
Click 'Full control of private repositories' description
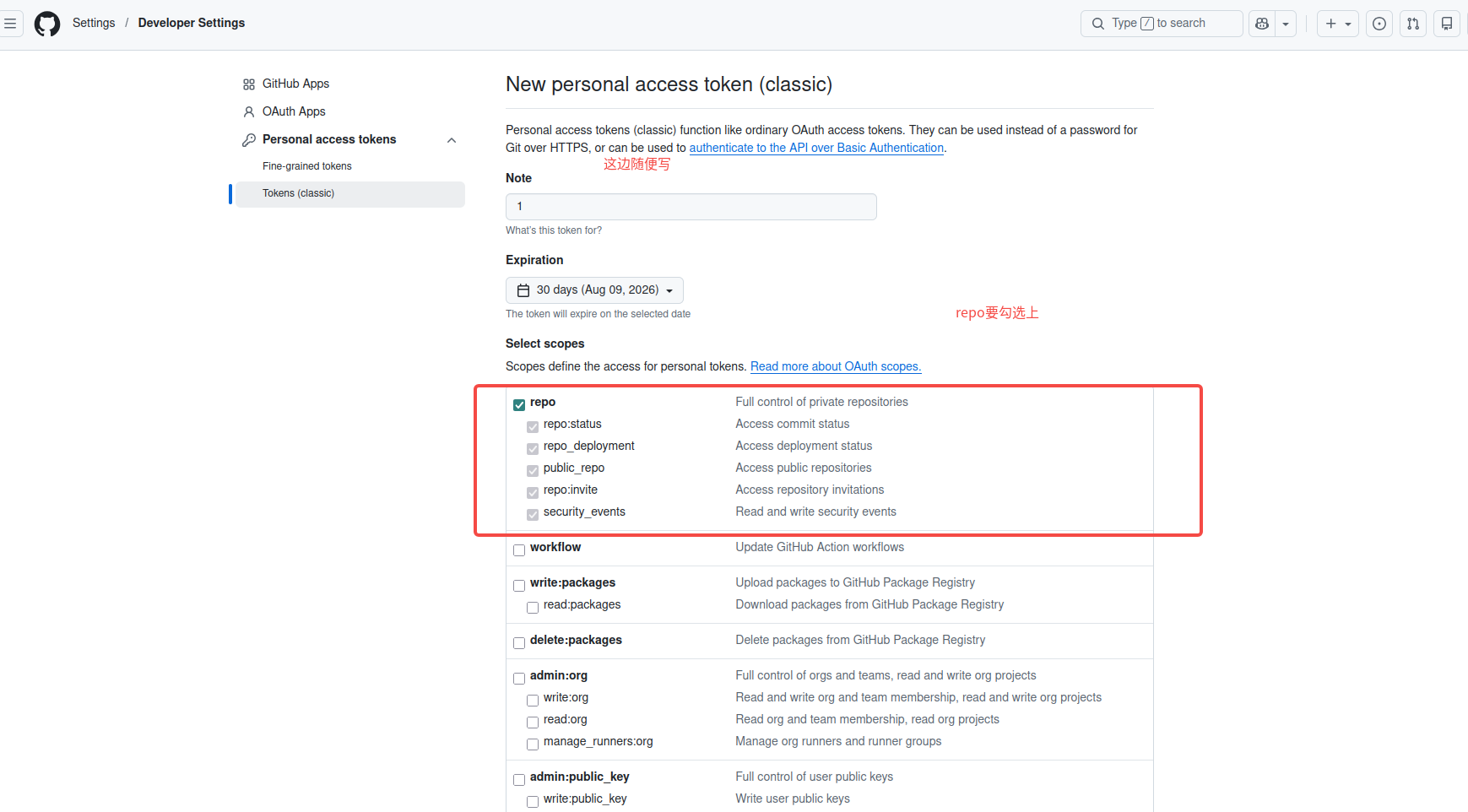pos(821,402)
